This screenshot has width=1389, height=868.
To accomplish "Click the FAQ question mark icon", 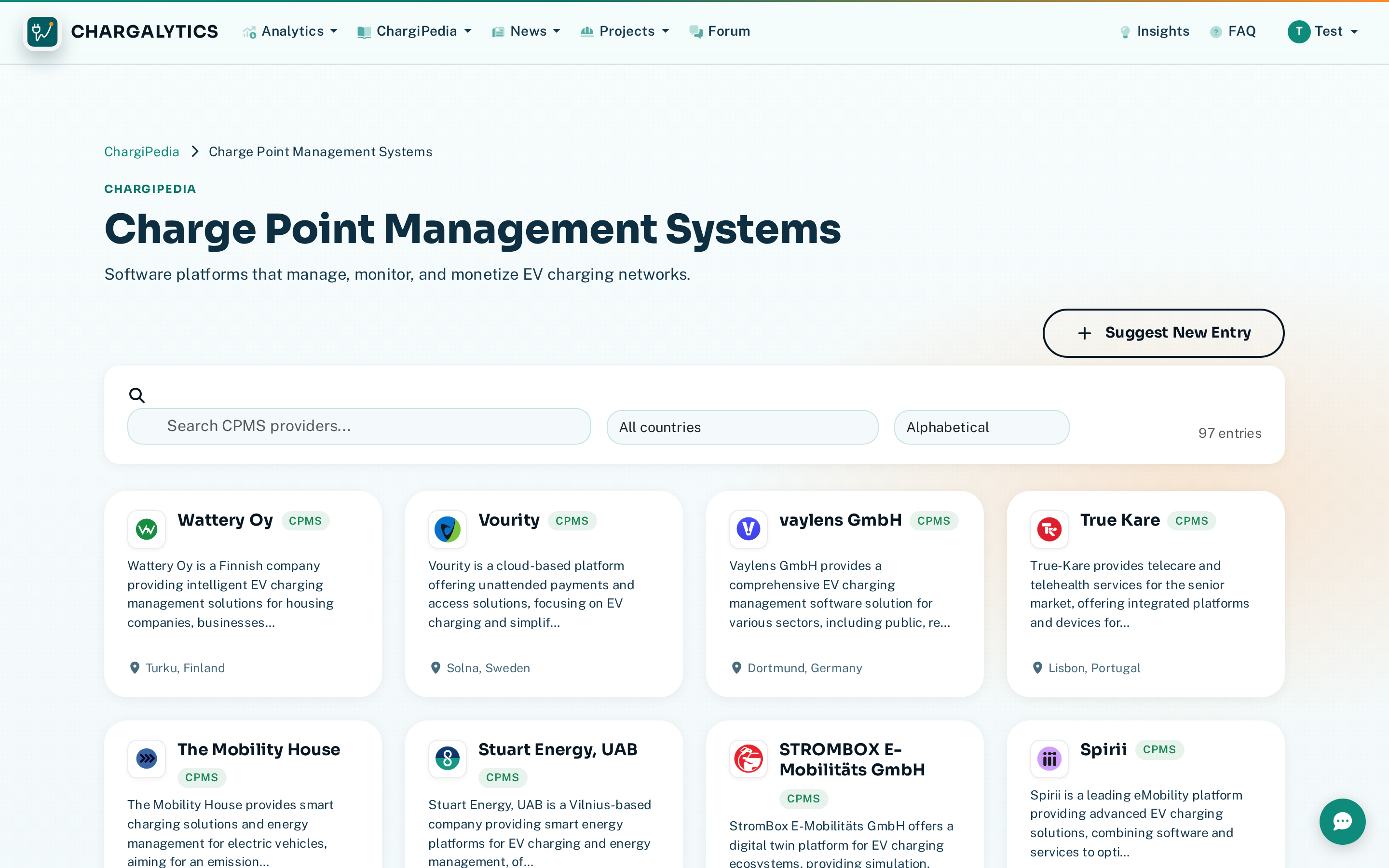I will click(1216, 32).
